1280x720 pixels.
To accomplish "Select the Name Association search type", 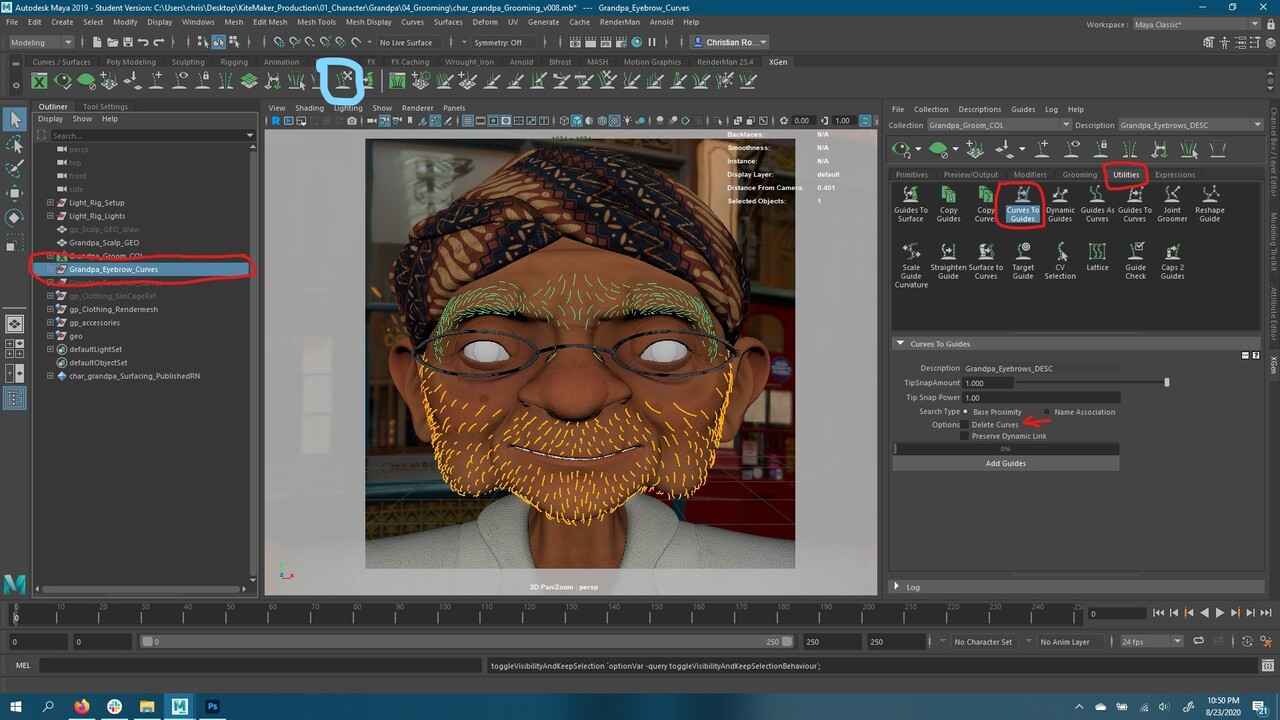I will click(x=1047, y=412).
